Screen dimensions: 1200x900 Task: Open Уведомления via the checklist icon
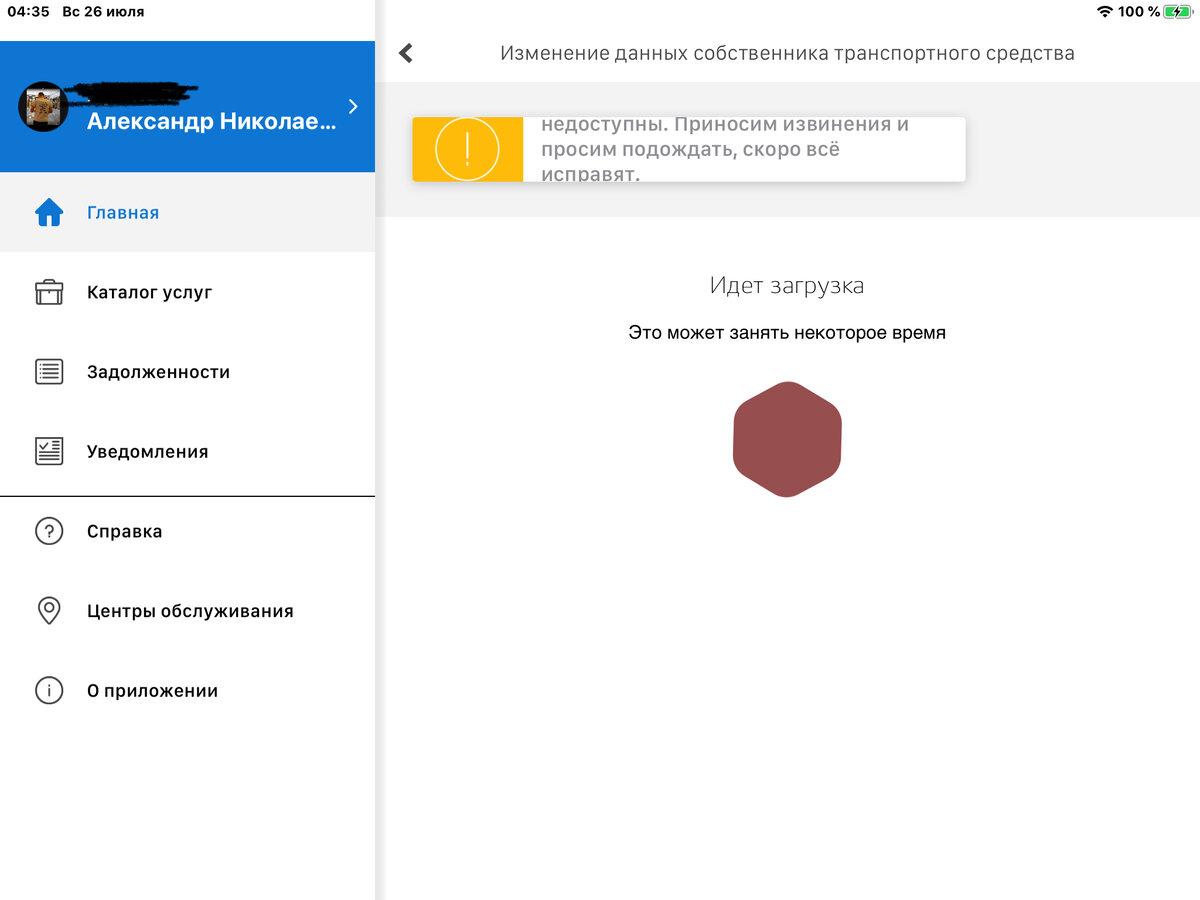[49, 451]
